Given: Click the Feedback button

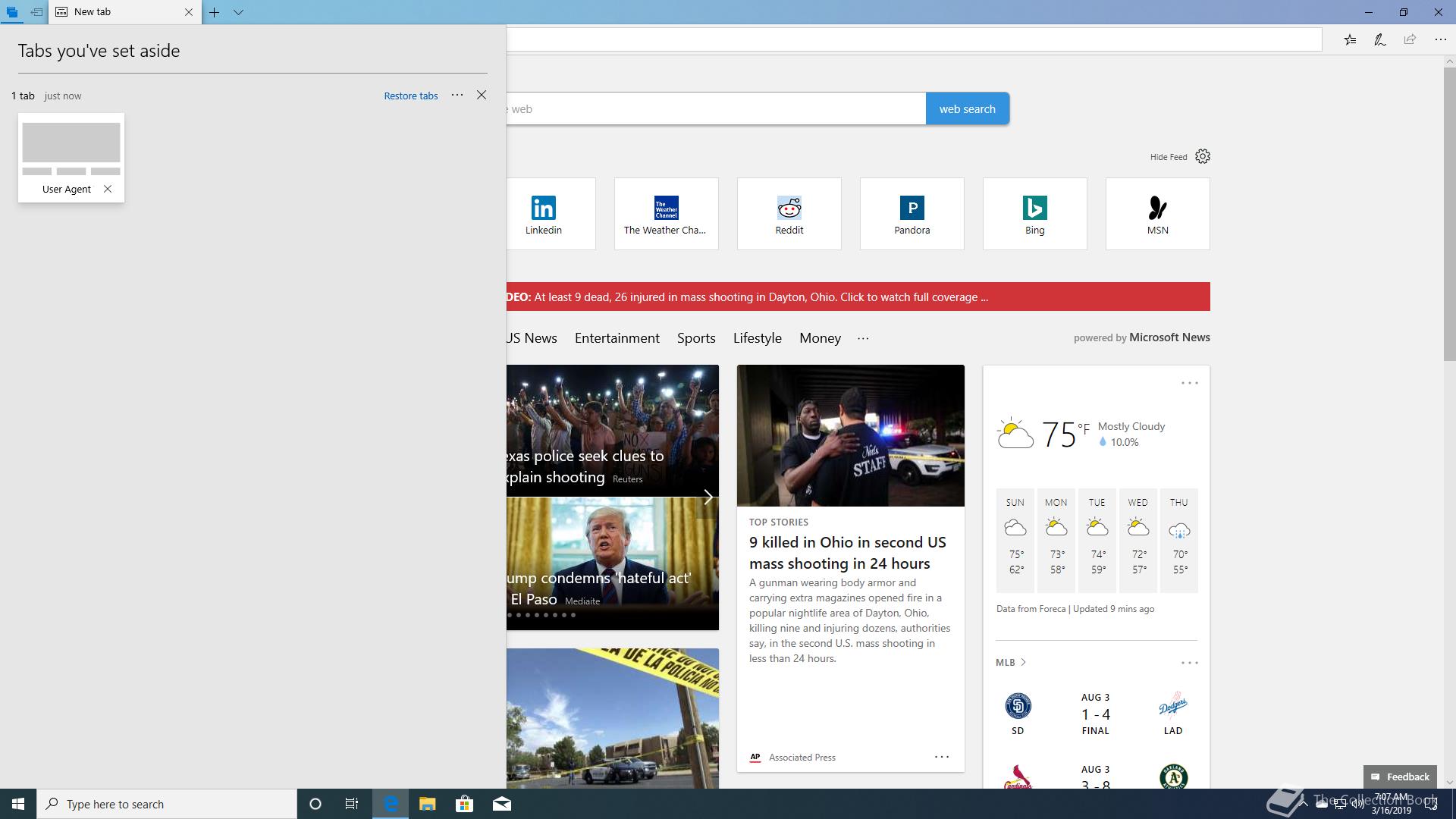Looking at the screenshot, I should (1400, 777).
